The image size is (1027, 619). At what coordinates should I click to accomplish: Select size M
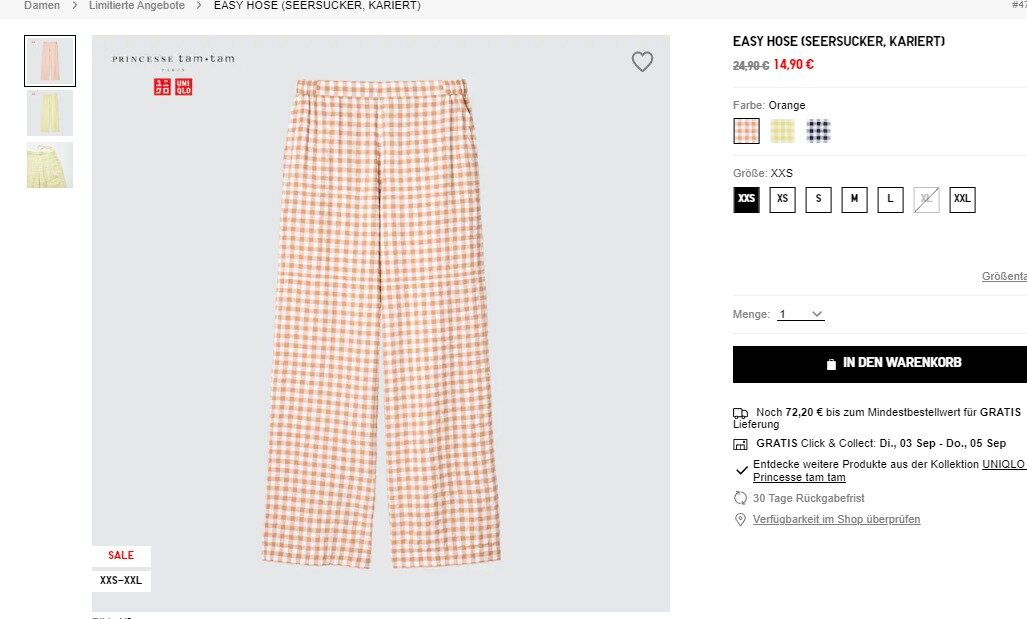854,199
